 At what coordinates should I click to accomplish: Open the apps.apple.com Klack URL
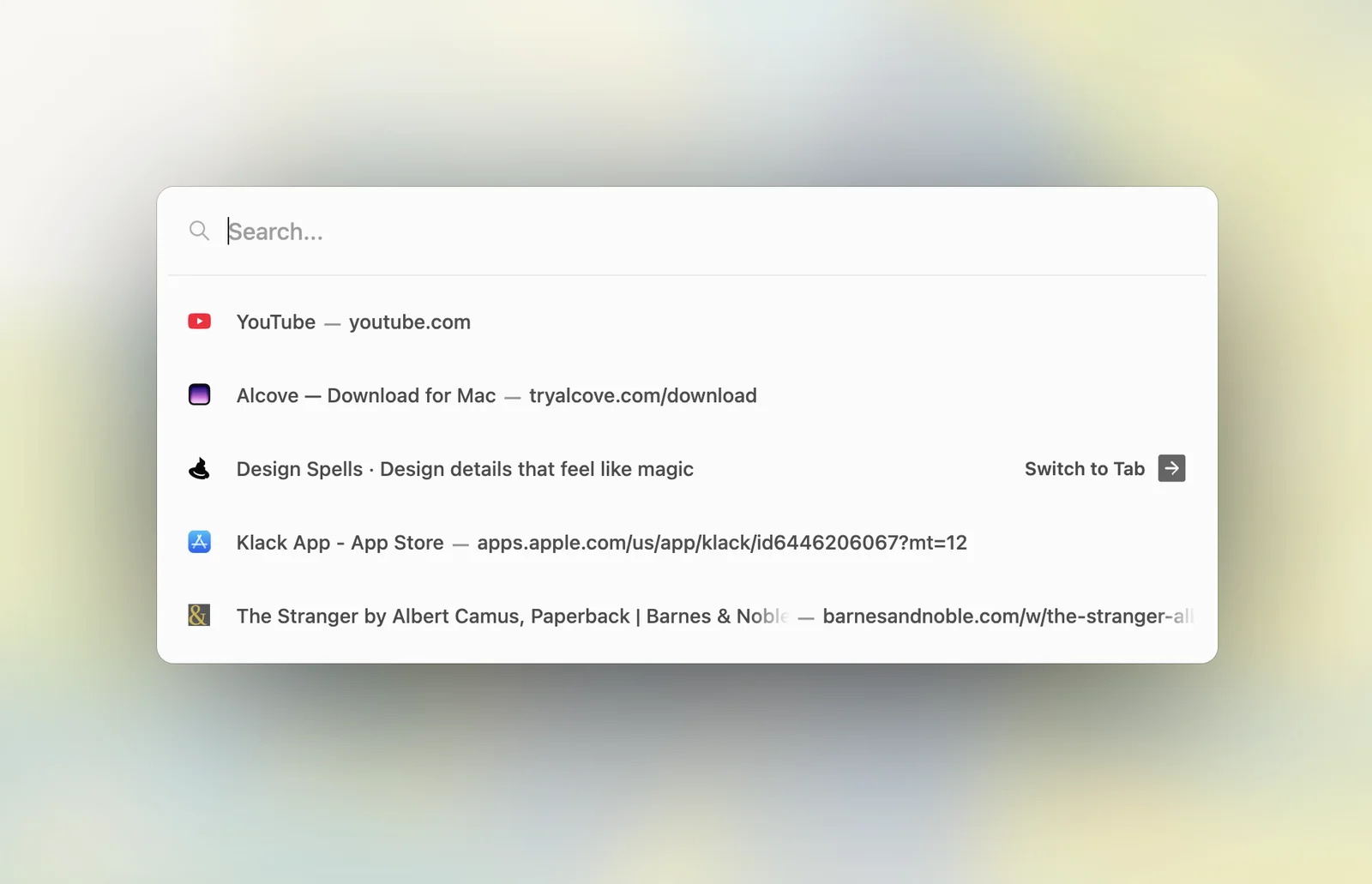point(722,543)
